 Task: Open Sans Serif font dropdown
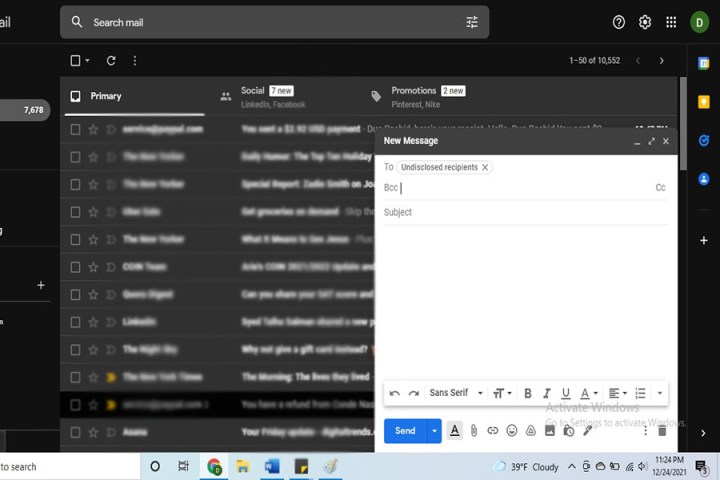(456, 393)
